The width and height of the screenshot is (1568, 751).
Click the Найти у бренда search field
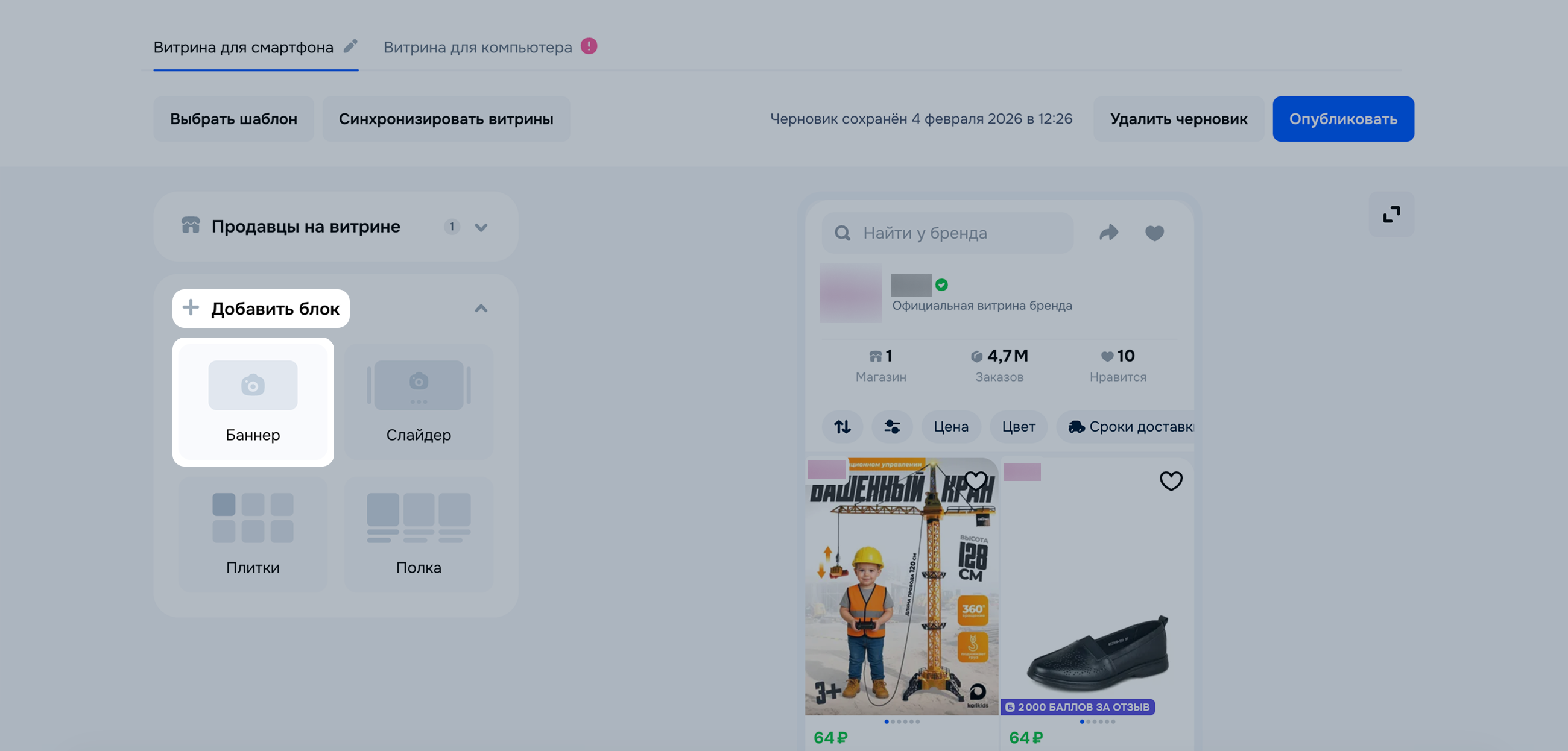click(x=947, y=233)
